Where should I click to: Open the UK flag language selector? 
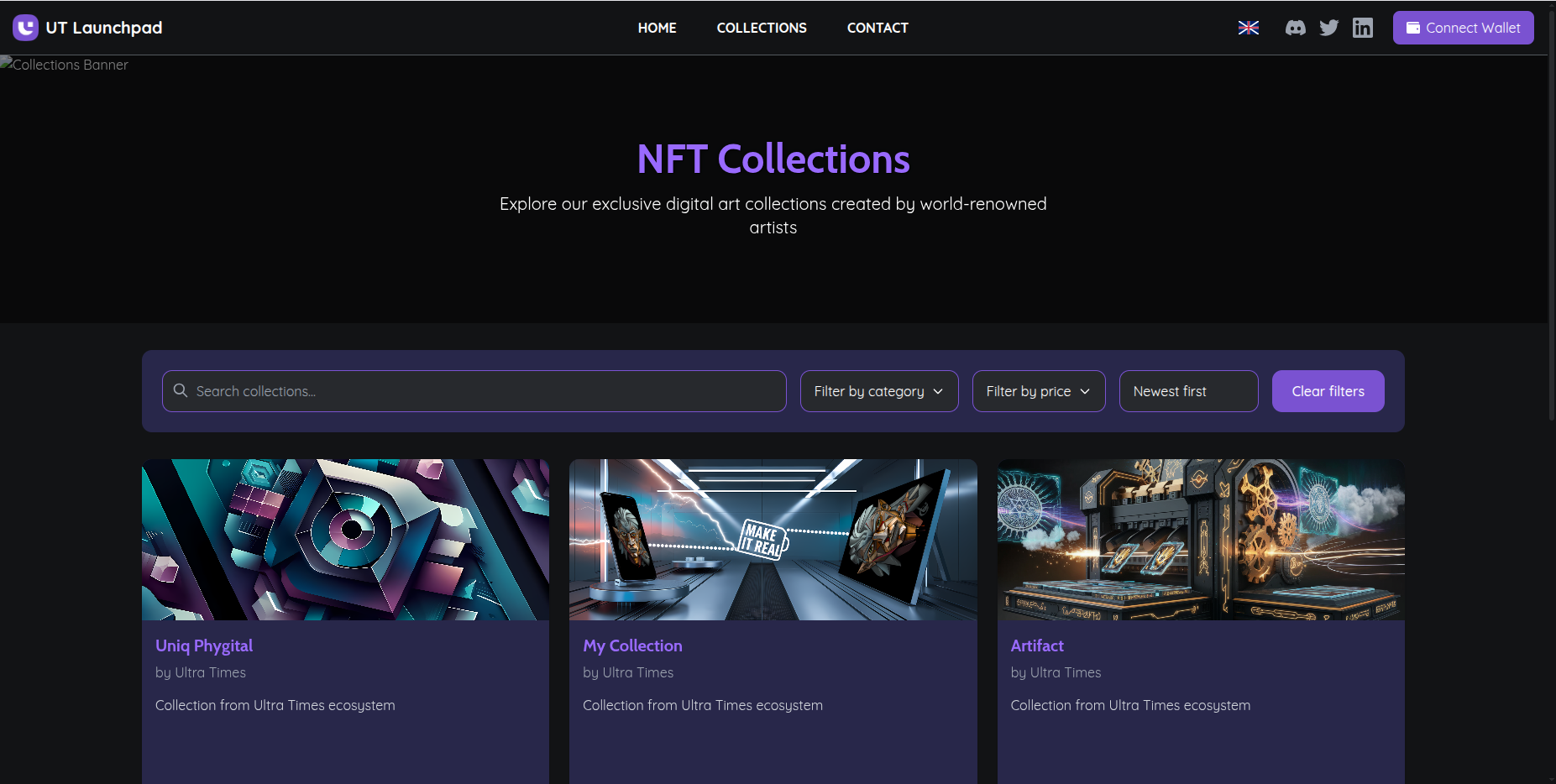(x=1248, y=28)
